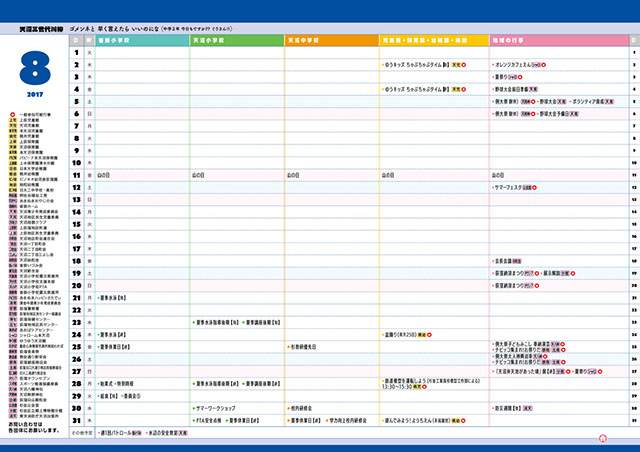This screenshot has width=640, height=452.
Task: Click the senryu line ゴメンネと 早く言えたら いいのにな
Action: (114, 29)
